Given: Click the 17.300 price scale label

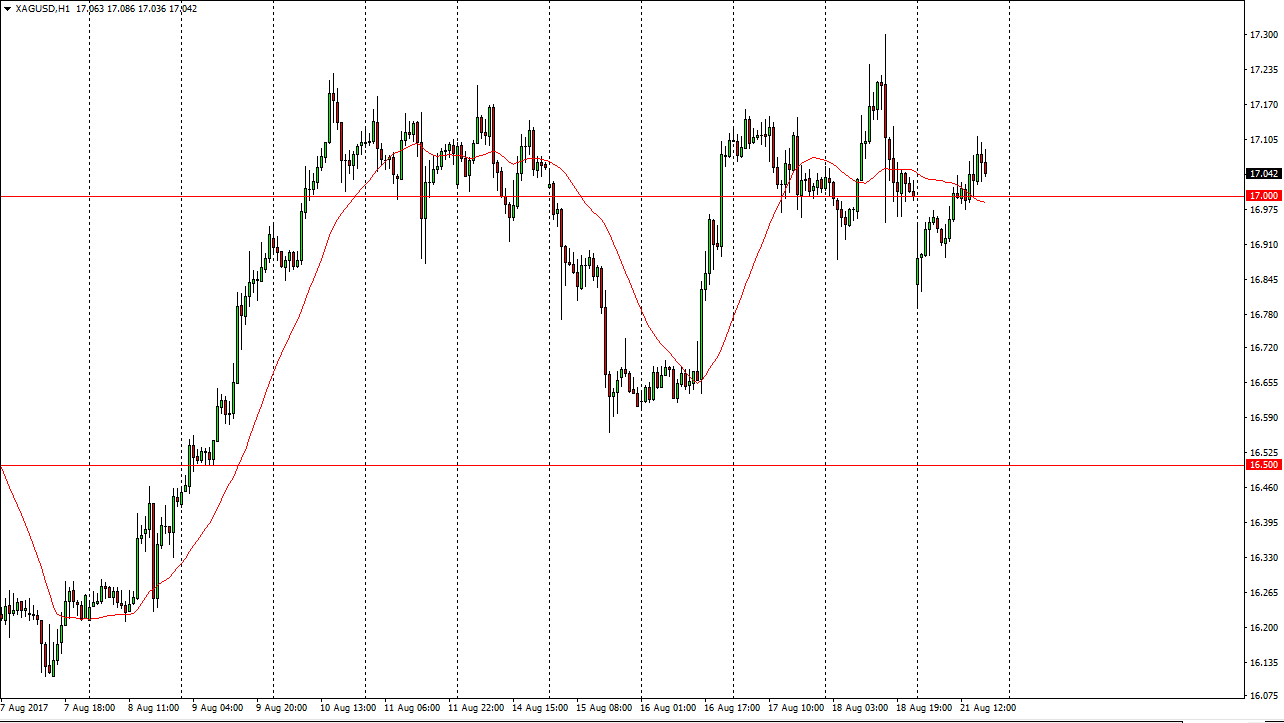Looking at the screenshot, I should 1264,35.
